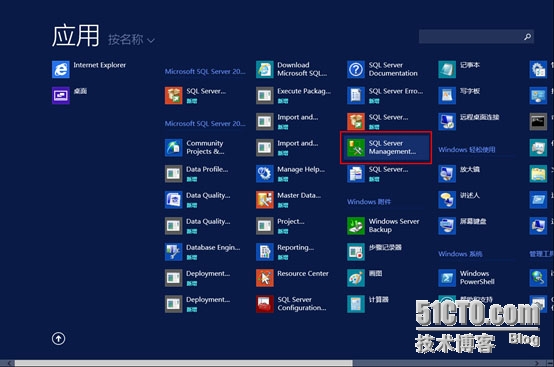Viewport: 554px width, 367px height.
Task: Launch Master Data app
Action: [289, 200]
